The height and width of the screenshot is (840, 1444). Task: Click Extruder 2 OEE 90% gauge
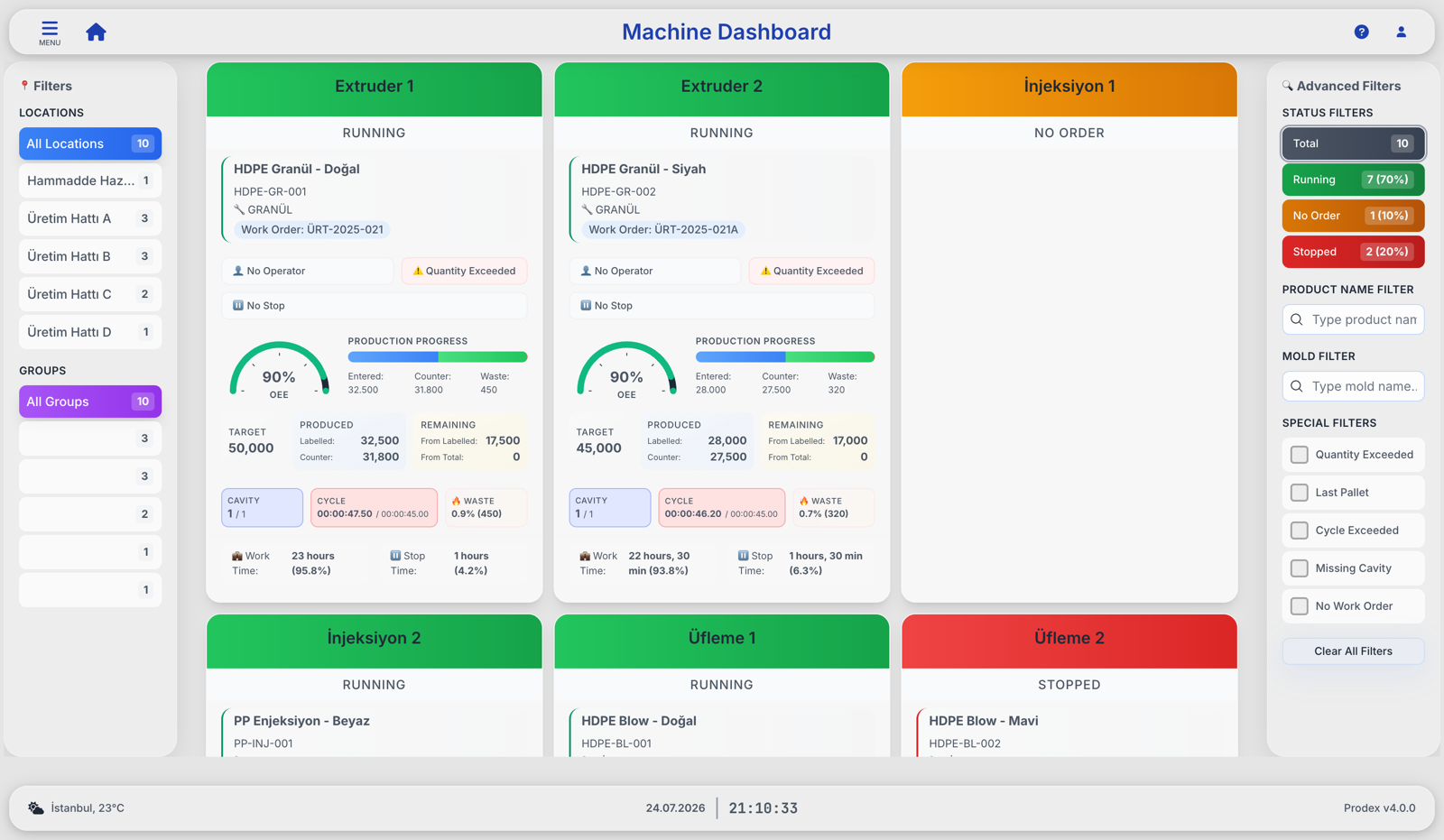point(626,370)
